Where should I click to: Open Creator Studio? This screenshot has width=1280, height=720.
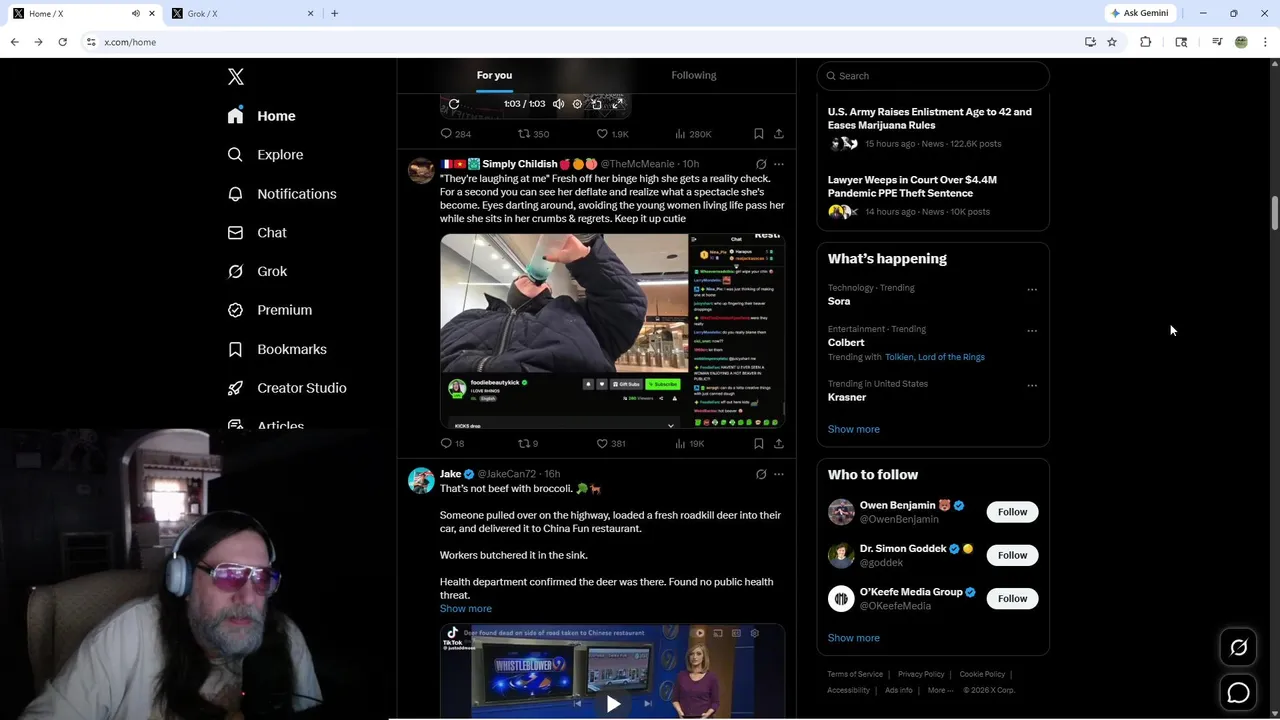pos(287,388)
